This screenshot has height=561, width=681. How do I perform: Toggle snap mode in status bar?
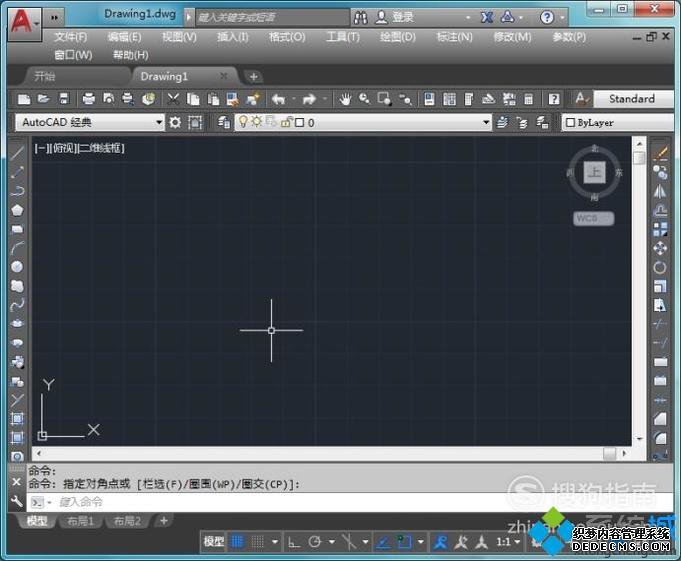pos(258,541)
